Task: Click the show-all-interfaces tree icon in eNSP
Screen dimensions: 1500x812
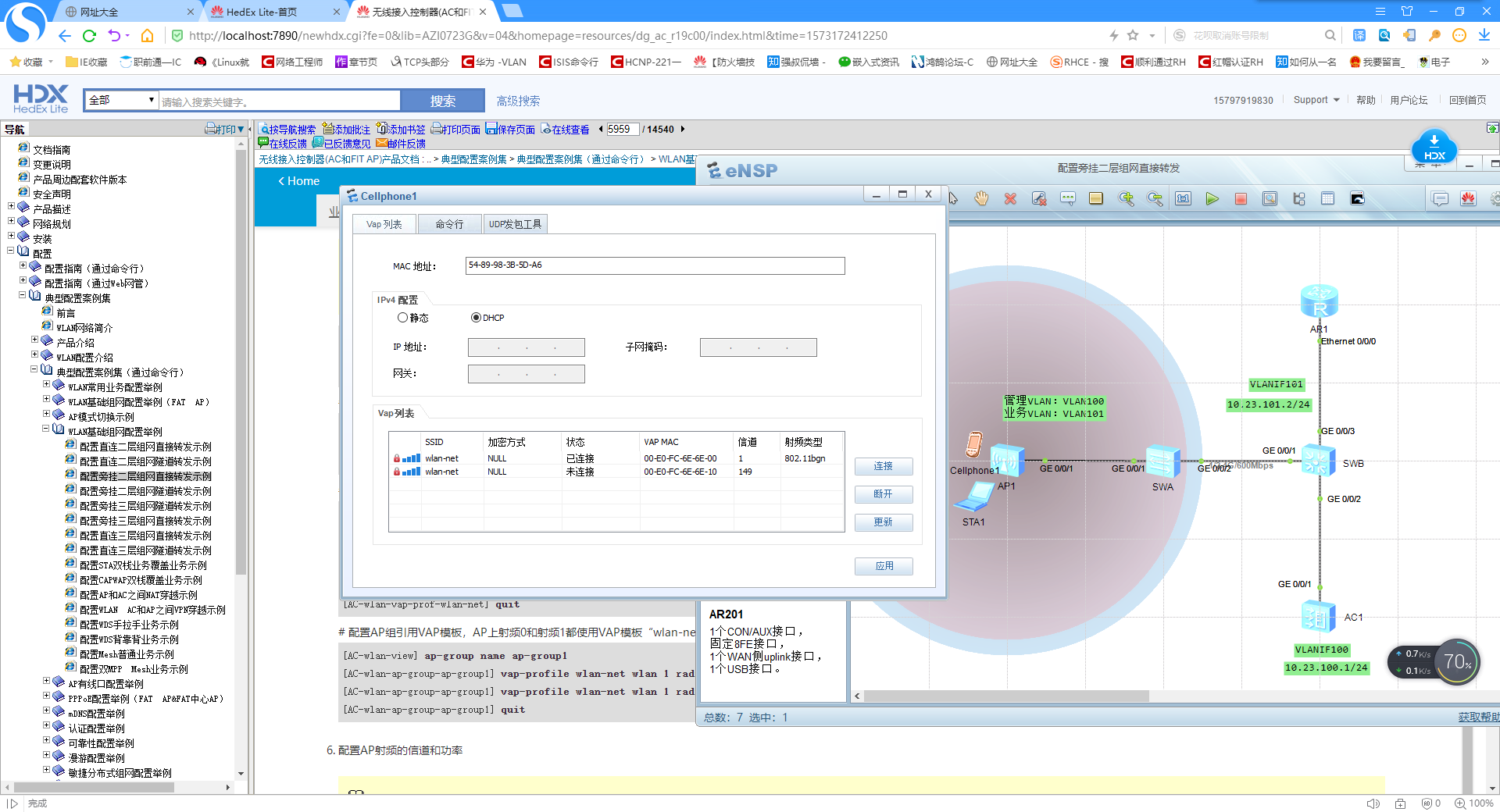Action: tap(1299, 199)
